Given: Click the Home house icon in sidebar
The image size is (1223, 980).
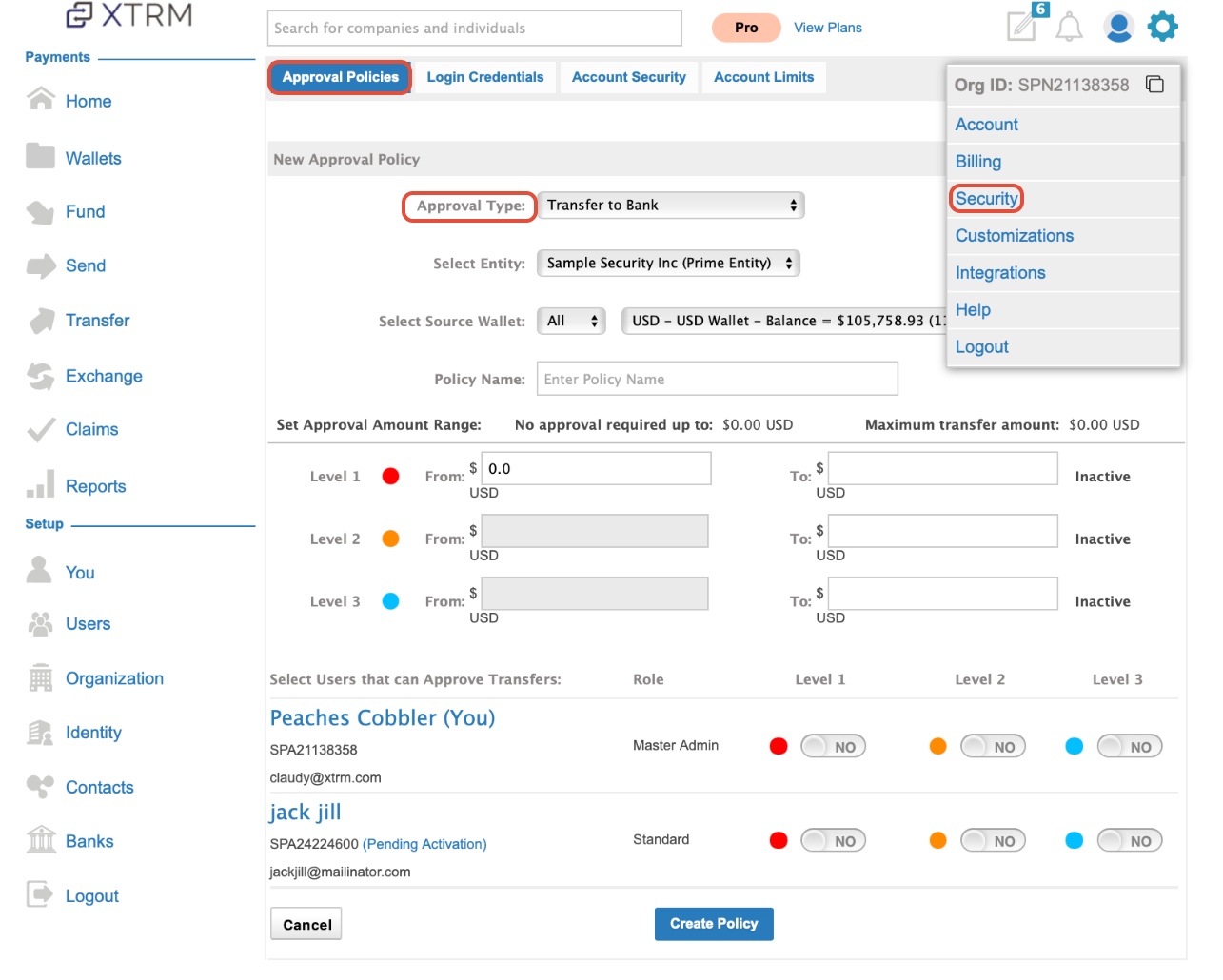Looking at the screenshot, I should [x=41, y=99].
